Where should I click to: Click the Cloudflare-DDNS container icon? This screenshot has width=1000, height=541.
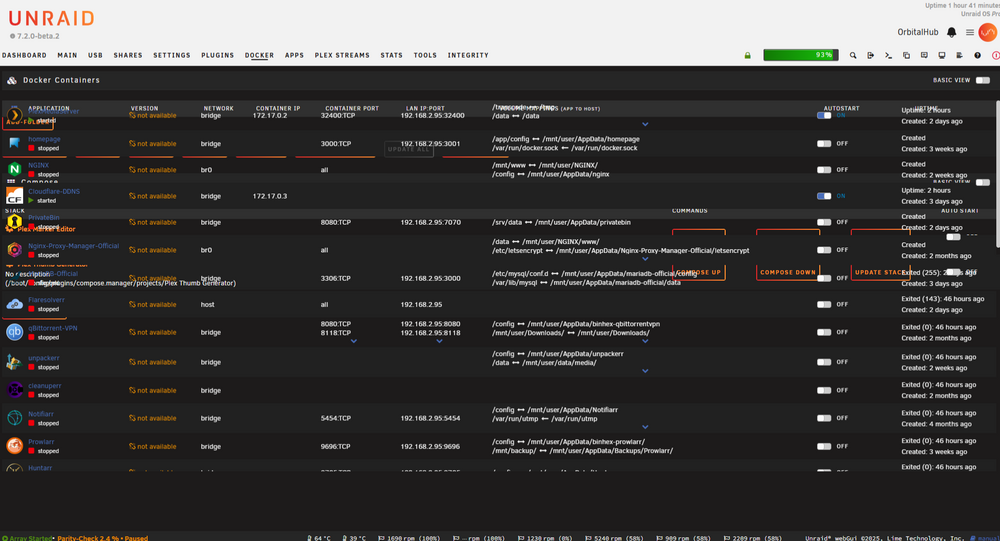pos(14,196)
